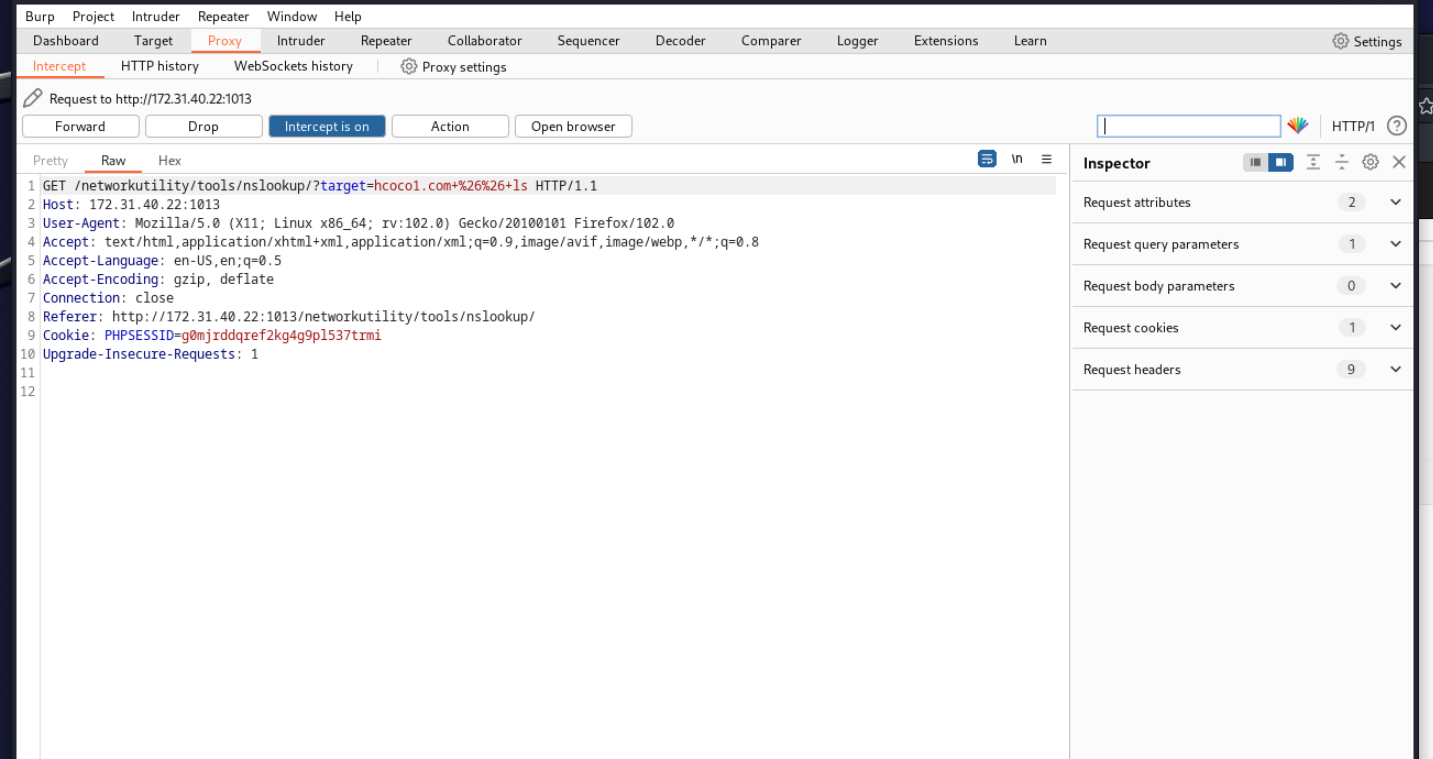
Task: Click the Accept-Encoding header line
Action: click(x=158, y=279)
